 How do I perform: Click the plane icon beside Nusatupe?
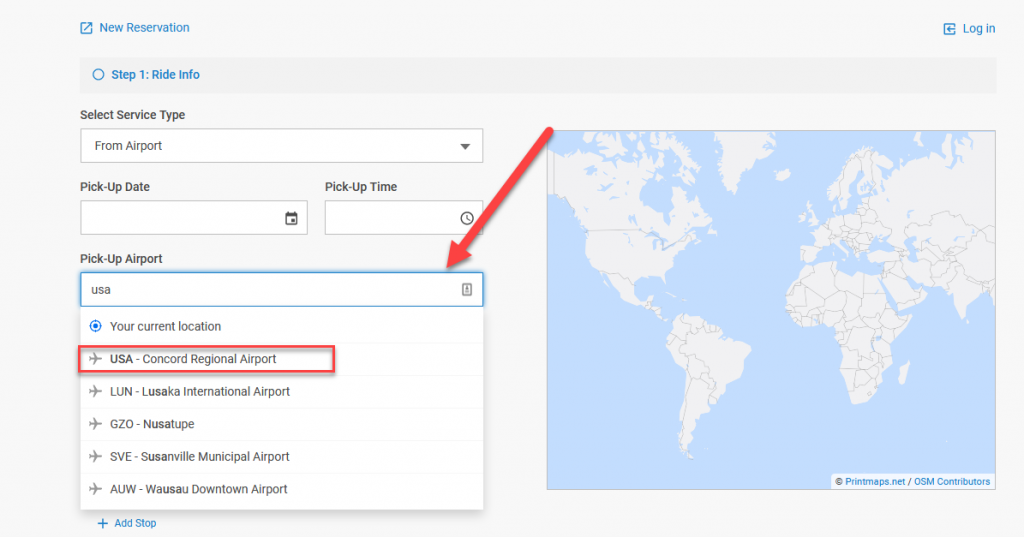pos(96,424)
